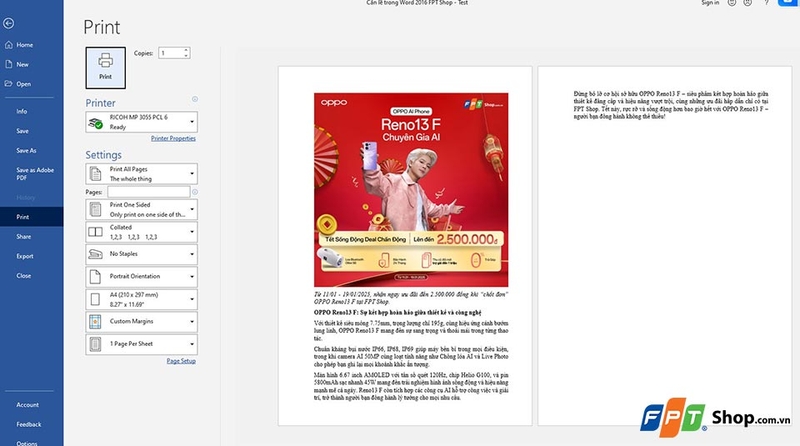
Task: Expand the Print All Pages dropdown
Action: tap(141, 174)
